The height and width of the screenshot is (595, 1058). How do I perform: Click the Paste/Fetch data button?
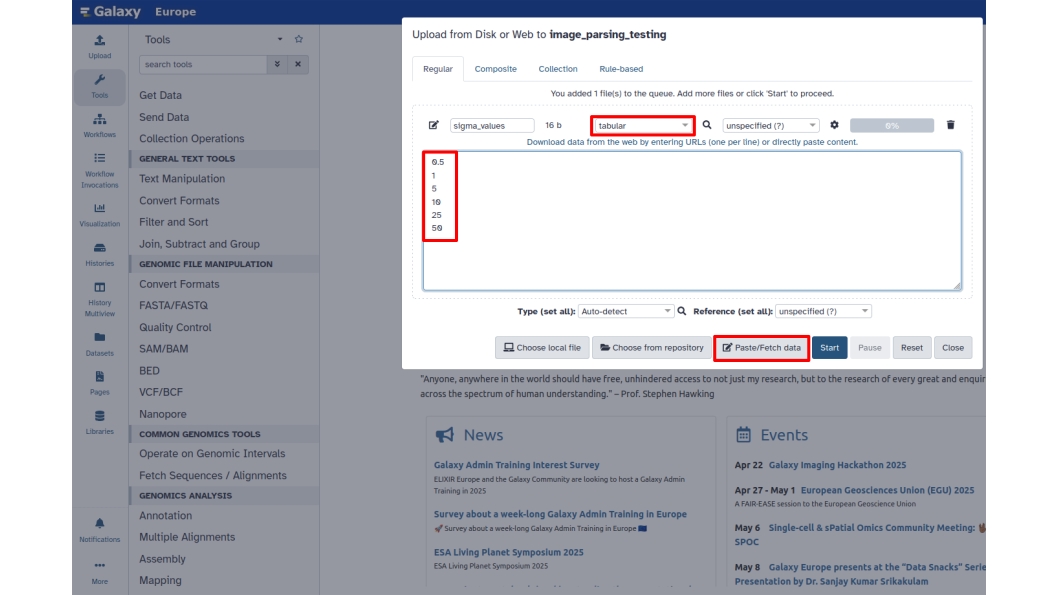[x=761, y=347]
